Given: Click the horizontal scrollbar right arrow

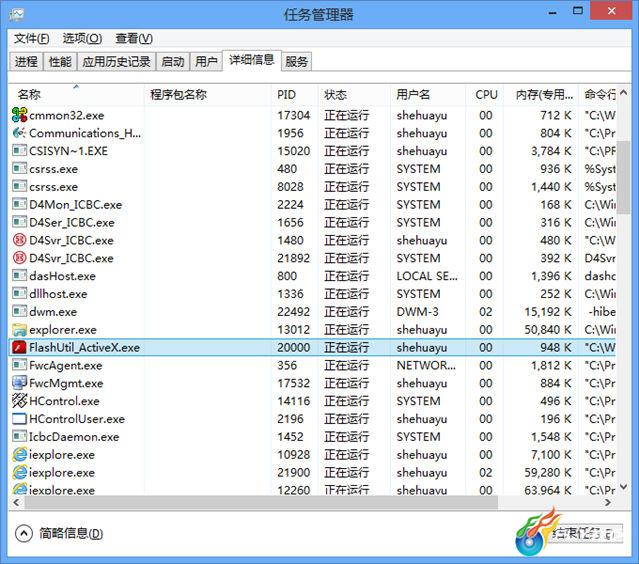Looking at the screenshot, I should click(x=608, y=502).
